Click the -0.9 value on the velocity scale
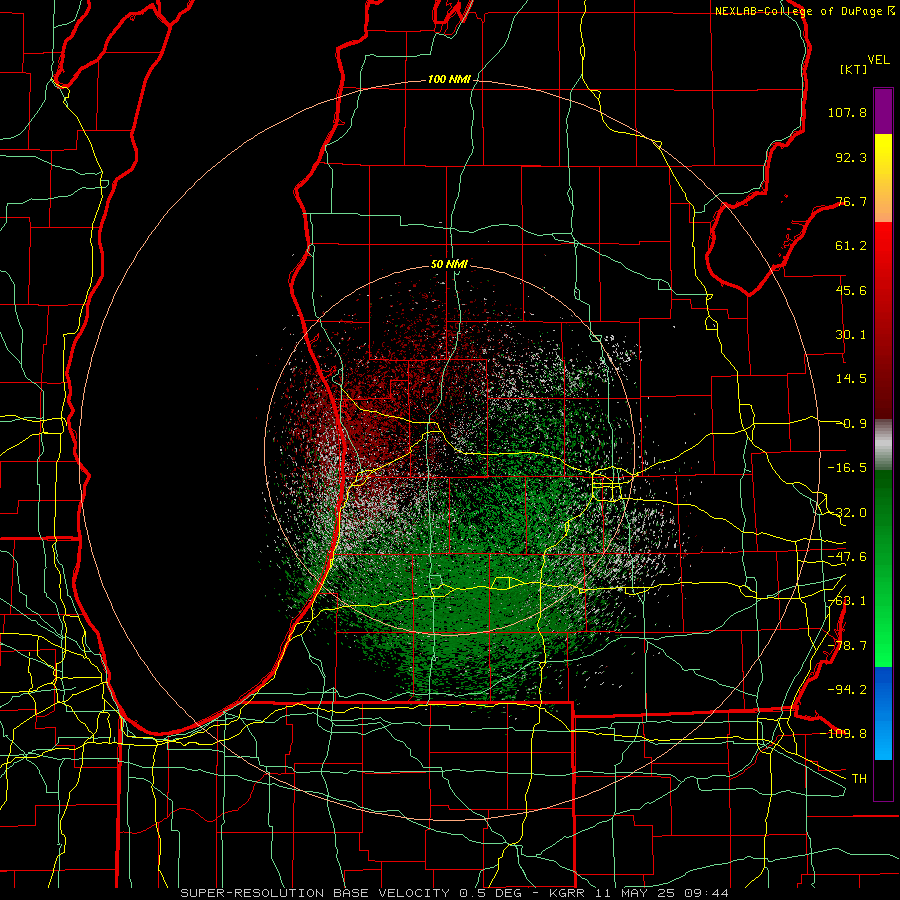Viewport: 900px width, 900px height. click(854, 424)
